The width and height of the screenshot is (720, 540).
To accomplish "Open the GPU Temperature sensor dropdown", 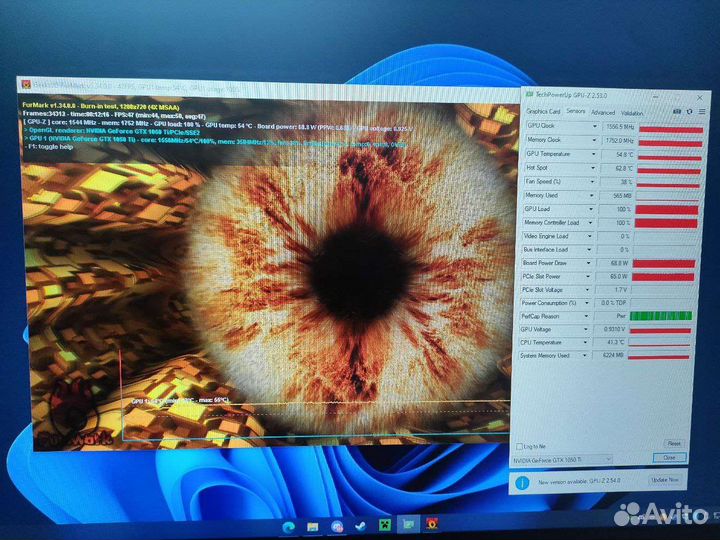I will (593, 154).
